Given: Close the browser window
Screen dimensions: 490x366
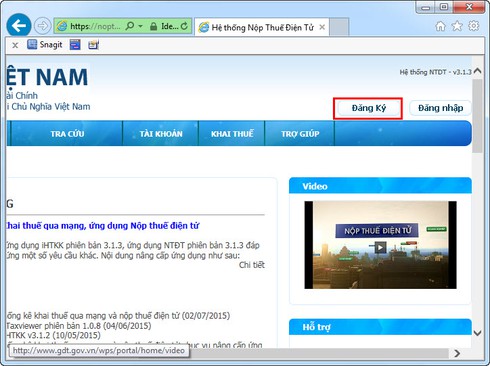Looking at the screenshot, I should 469,7.
